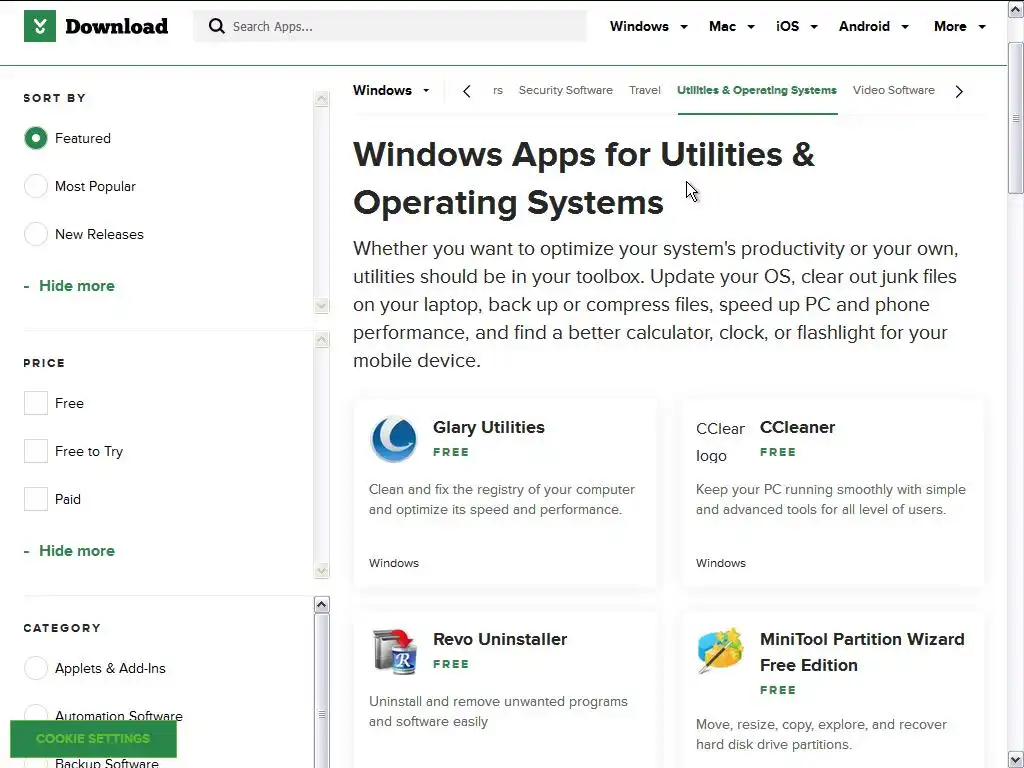
Task: Click the Search Apps input field
Action: (x=389, y=26)
